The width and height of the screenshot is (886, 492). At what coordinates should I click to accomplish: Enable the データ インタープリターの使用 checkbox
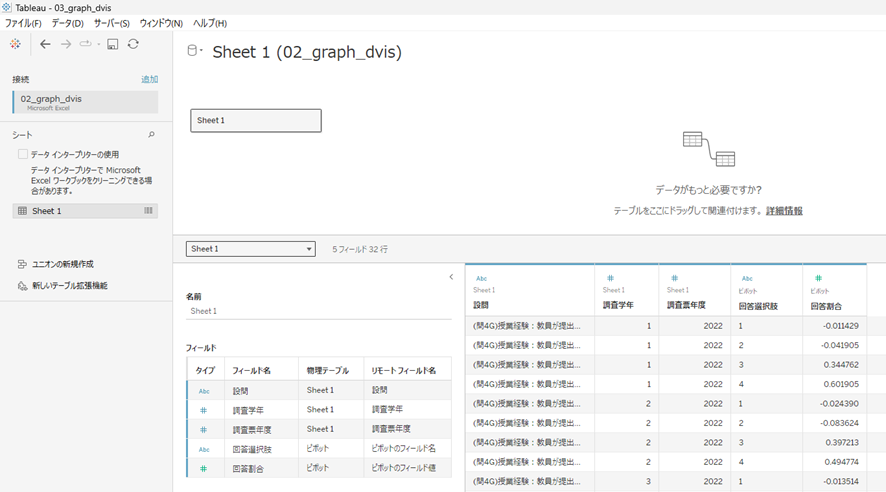(23, 154)
